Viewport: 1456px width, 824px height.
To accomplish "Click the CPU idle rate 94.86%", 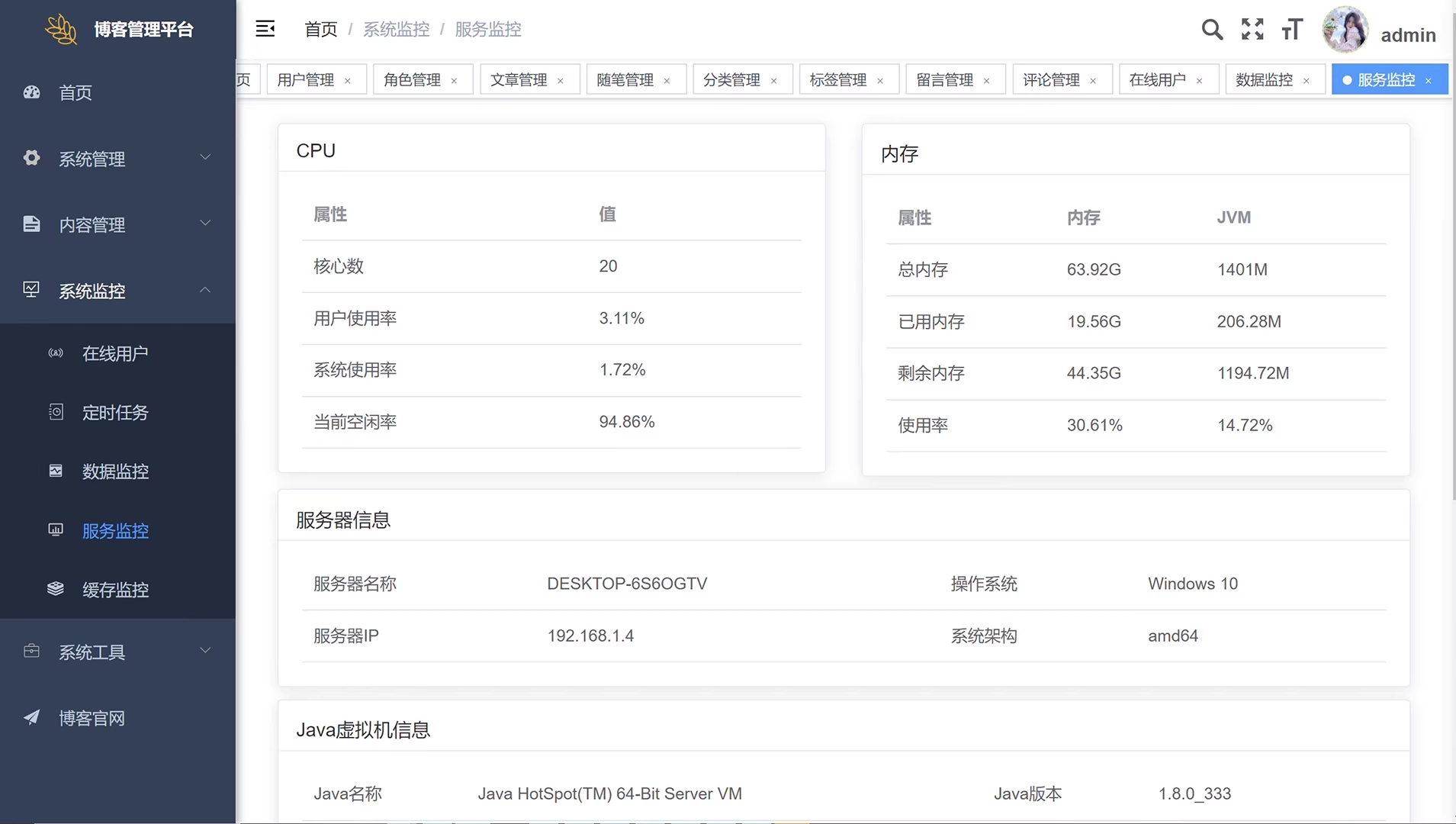I will (627, 422).
